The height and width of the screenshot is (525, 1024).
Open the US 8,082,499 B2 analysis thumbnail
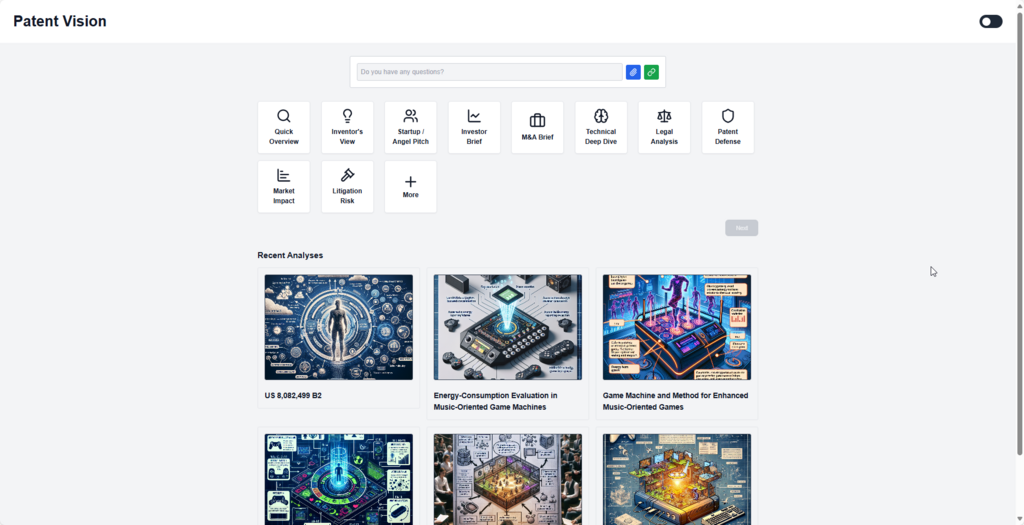pos(338,327)
